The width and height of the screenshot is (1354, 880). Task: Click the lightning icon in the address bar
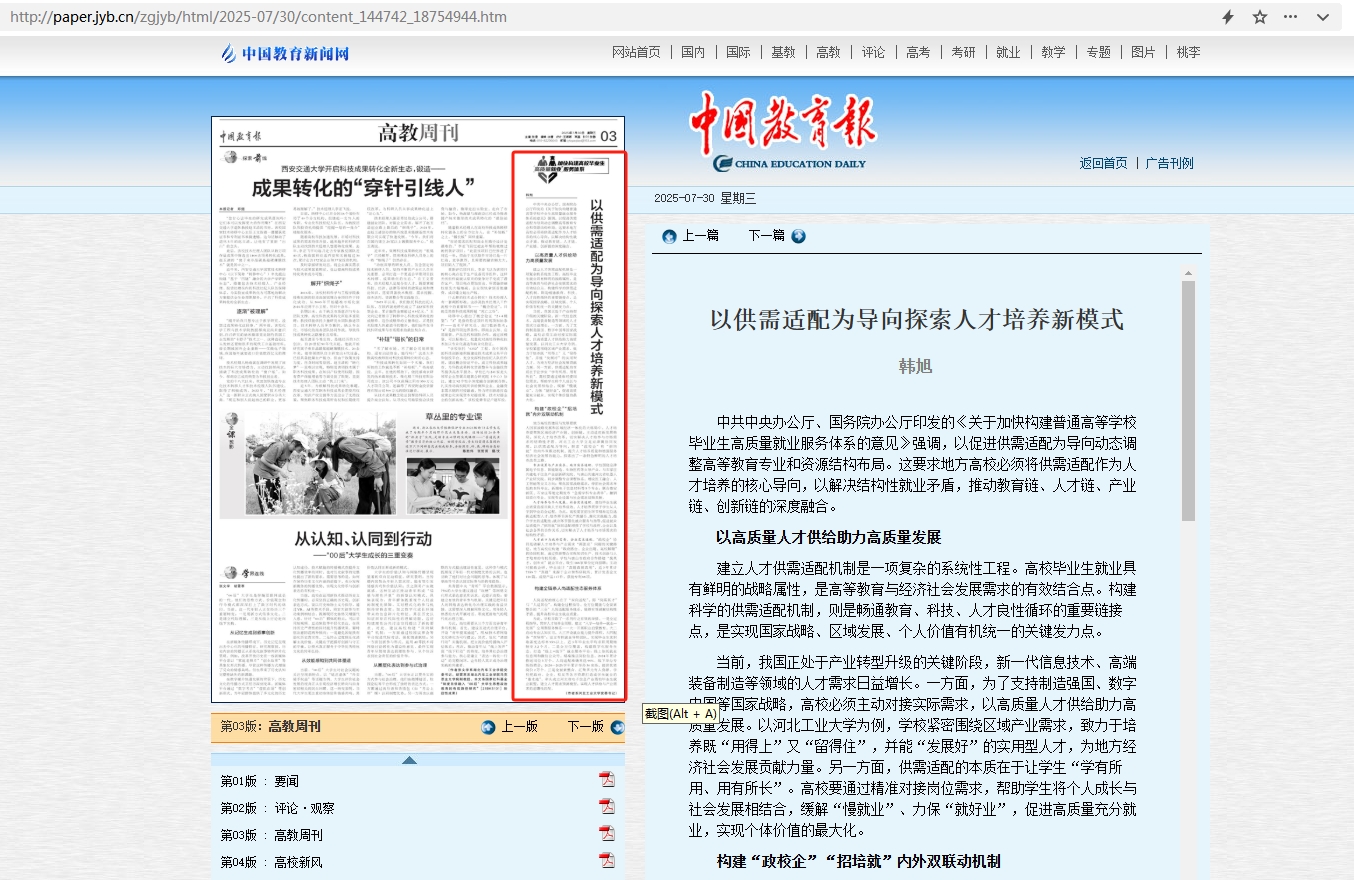1229,17
